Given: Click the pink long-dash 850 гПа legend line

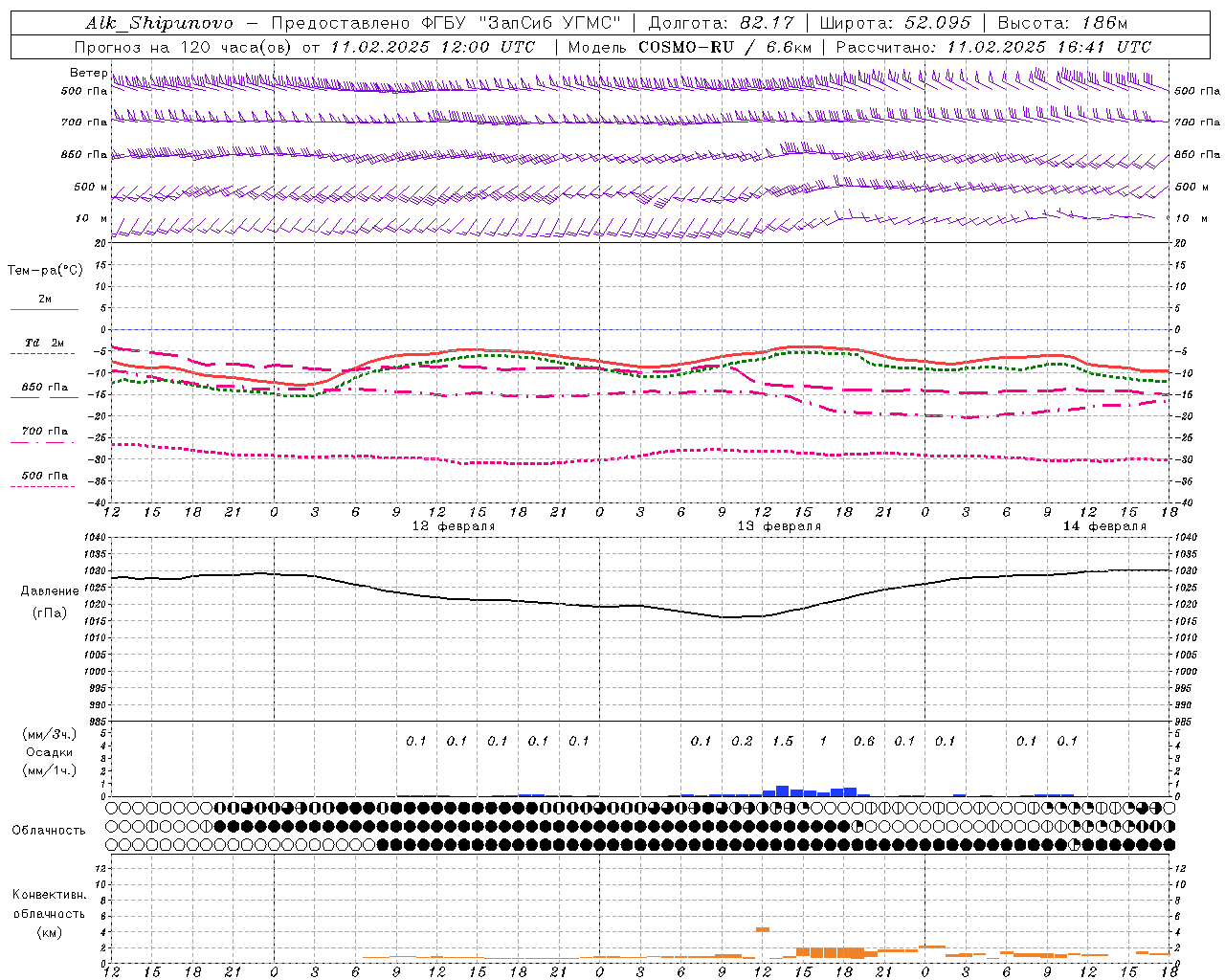Looking at the screenshot, I should point(44,397).
